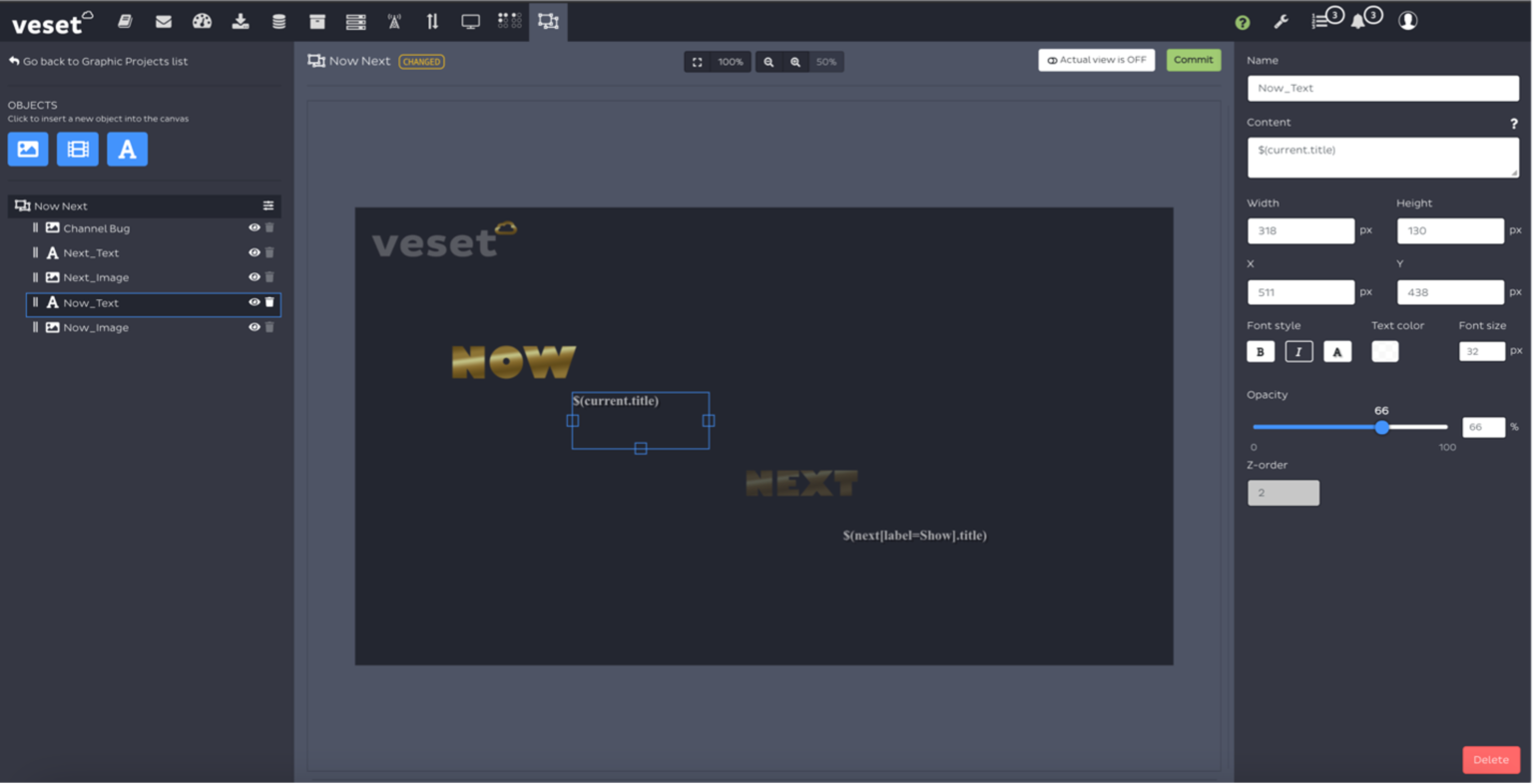Delete Now_Text using its trash icon in list
This screenshot has width=1533, height=784.
(x=269, y=302)
